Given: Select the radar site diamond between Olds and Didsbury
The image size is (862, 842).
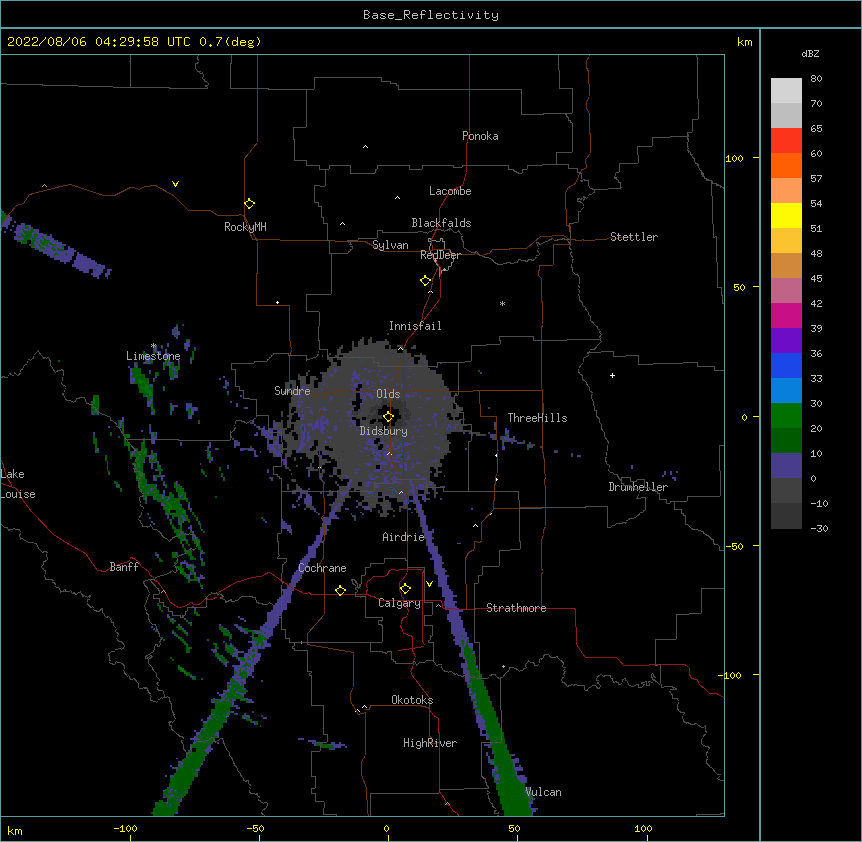Looking at the screenshot, I should click(x=388, y=417).
